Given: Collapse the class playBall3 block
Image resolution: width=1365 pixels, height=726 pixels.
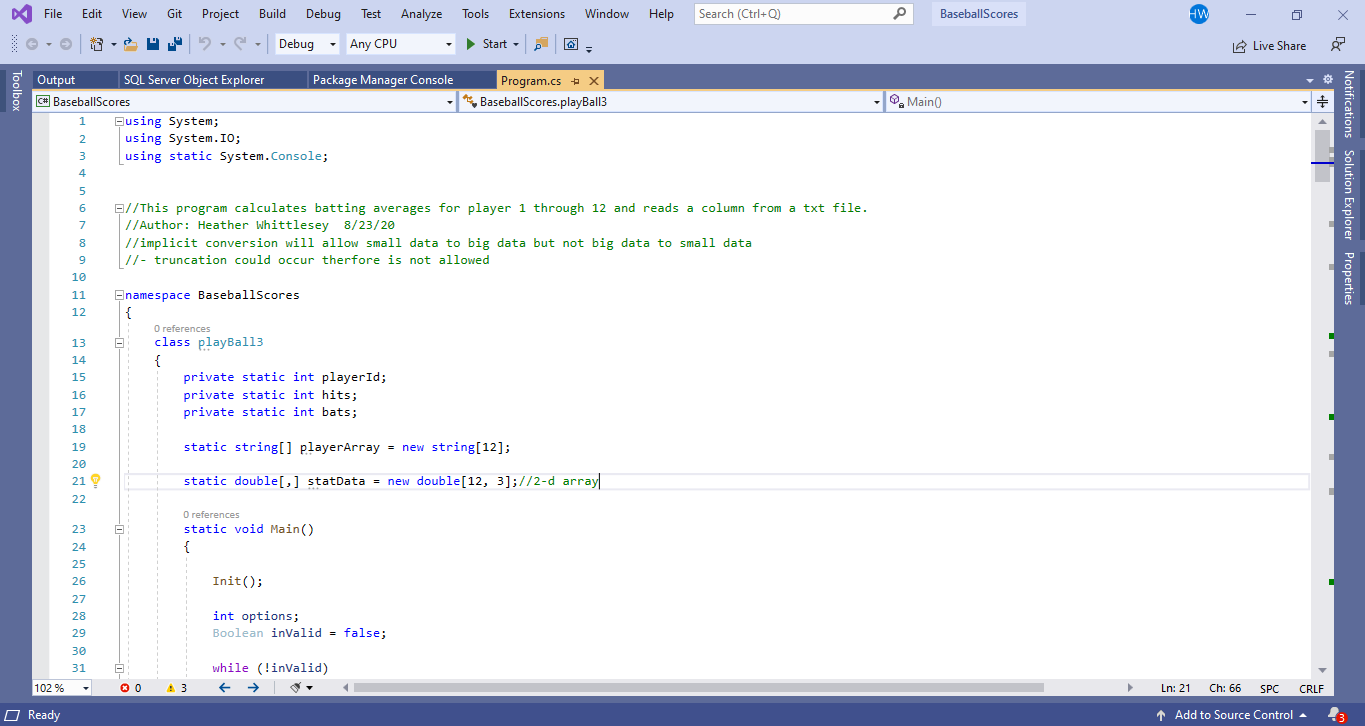Looking at the screenshot, I should click(x=118, y=342).
